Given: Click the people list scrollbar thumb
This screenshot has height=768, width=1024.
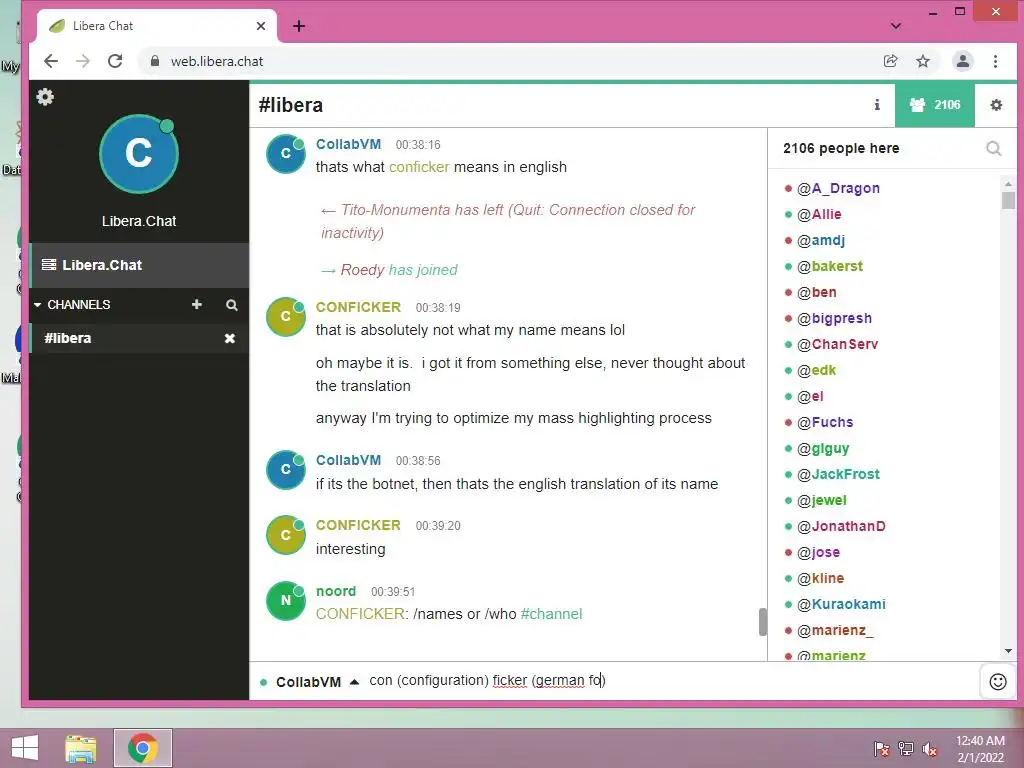Looking at the screenshot, I should 1008,200.
